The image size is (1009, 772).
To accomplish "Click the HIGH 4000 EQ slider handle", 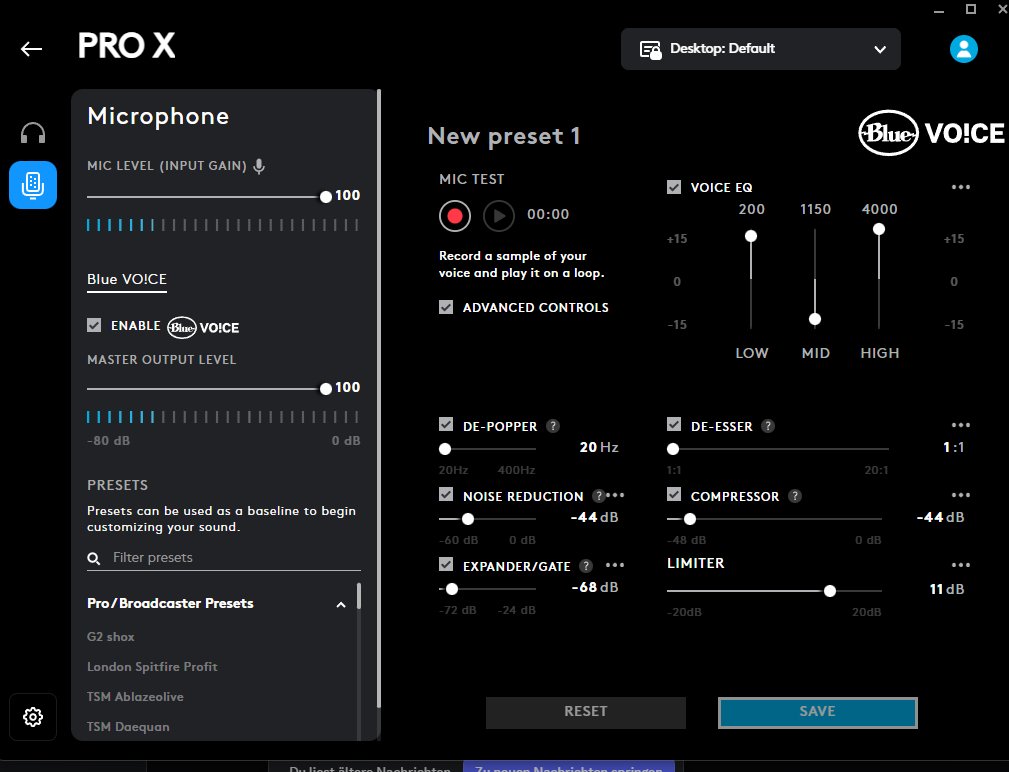I will pos(878,229).
